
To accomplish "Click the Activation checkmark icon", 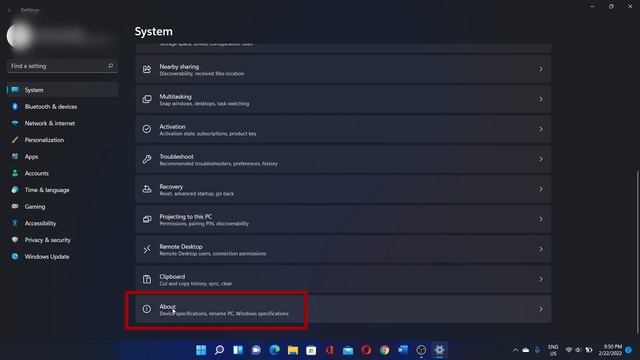I will (x=147, y=129).
